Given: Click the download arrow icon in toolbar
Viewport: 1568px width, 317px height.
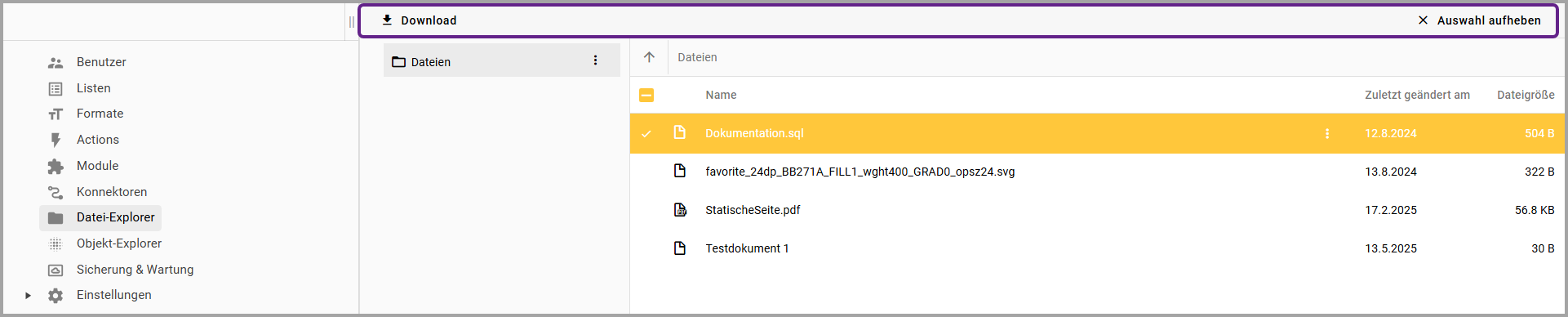Looking at the screenshot, I should (x=387, y=20).
